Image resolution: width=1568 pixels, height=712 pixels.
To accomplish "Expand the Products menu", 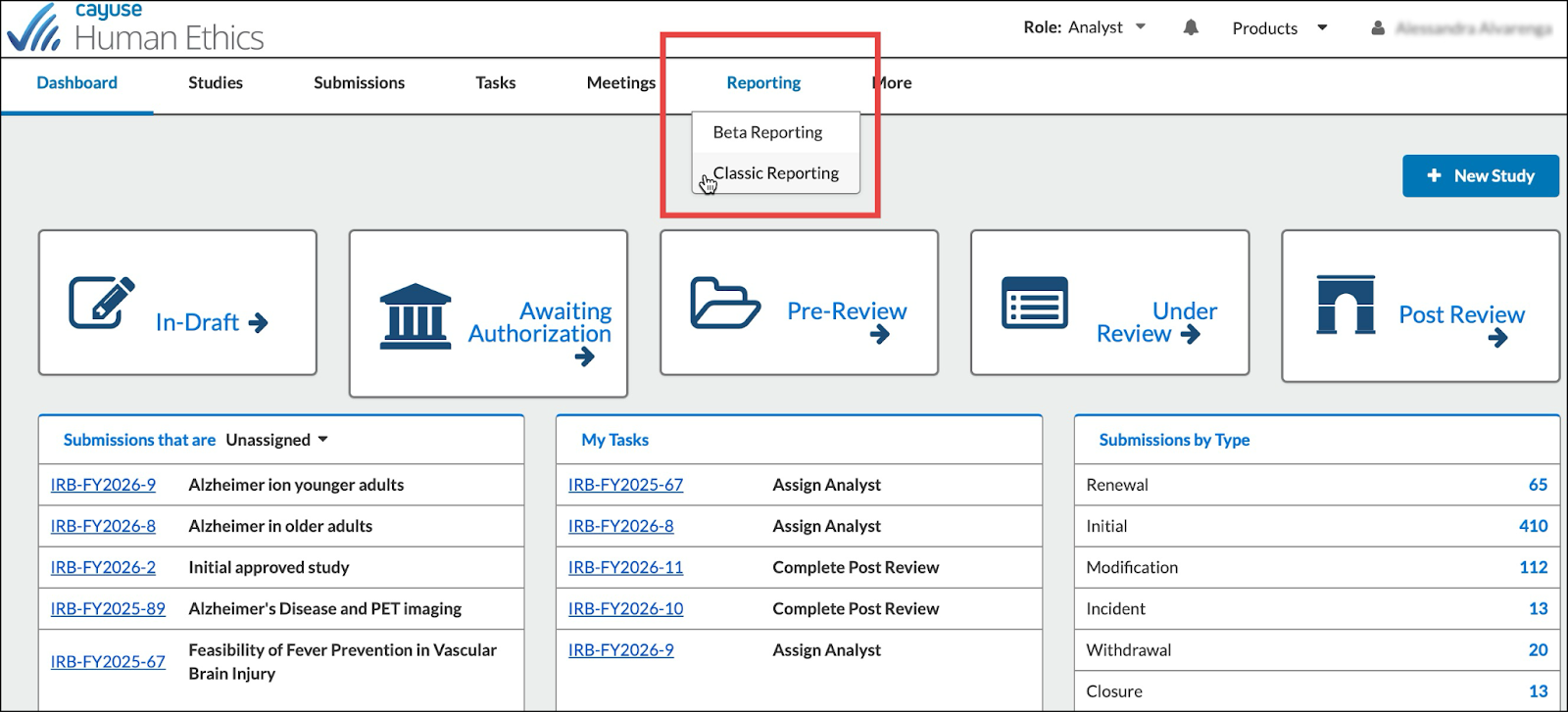I will 1280,28.
